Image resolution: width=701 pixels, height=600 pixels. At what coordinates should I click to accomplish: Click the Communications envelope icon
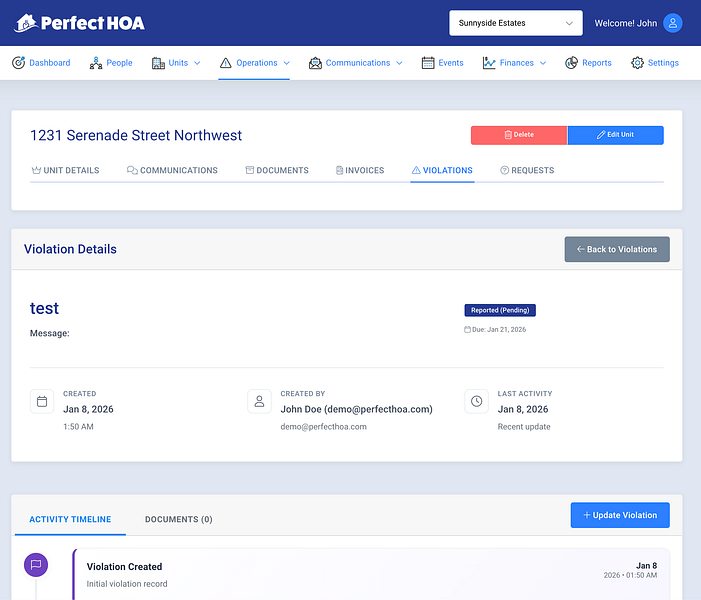click(315, 63)
